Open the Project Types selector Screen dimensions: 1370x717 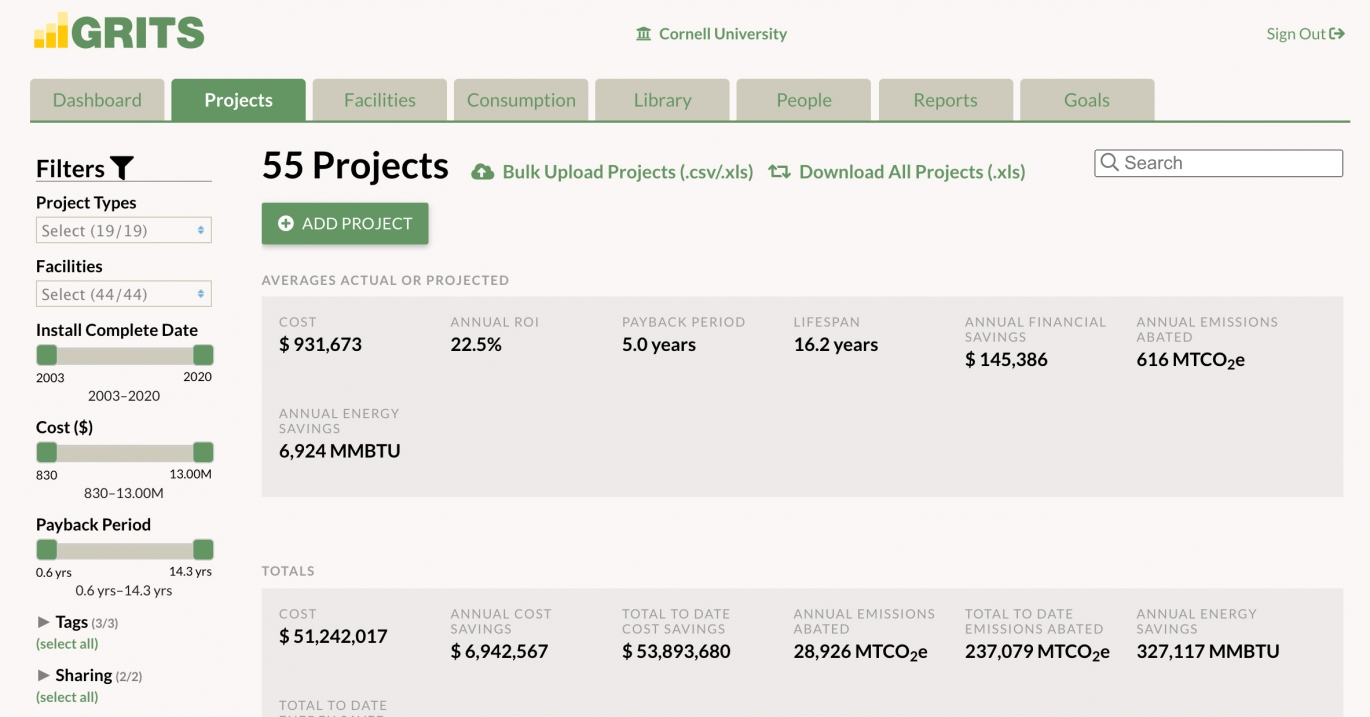122,229
